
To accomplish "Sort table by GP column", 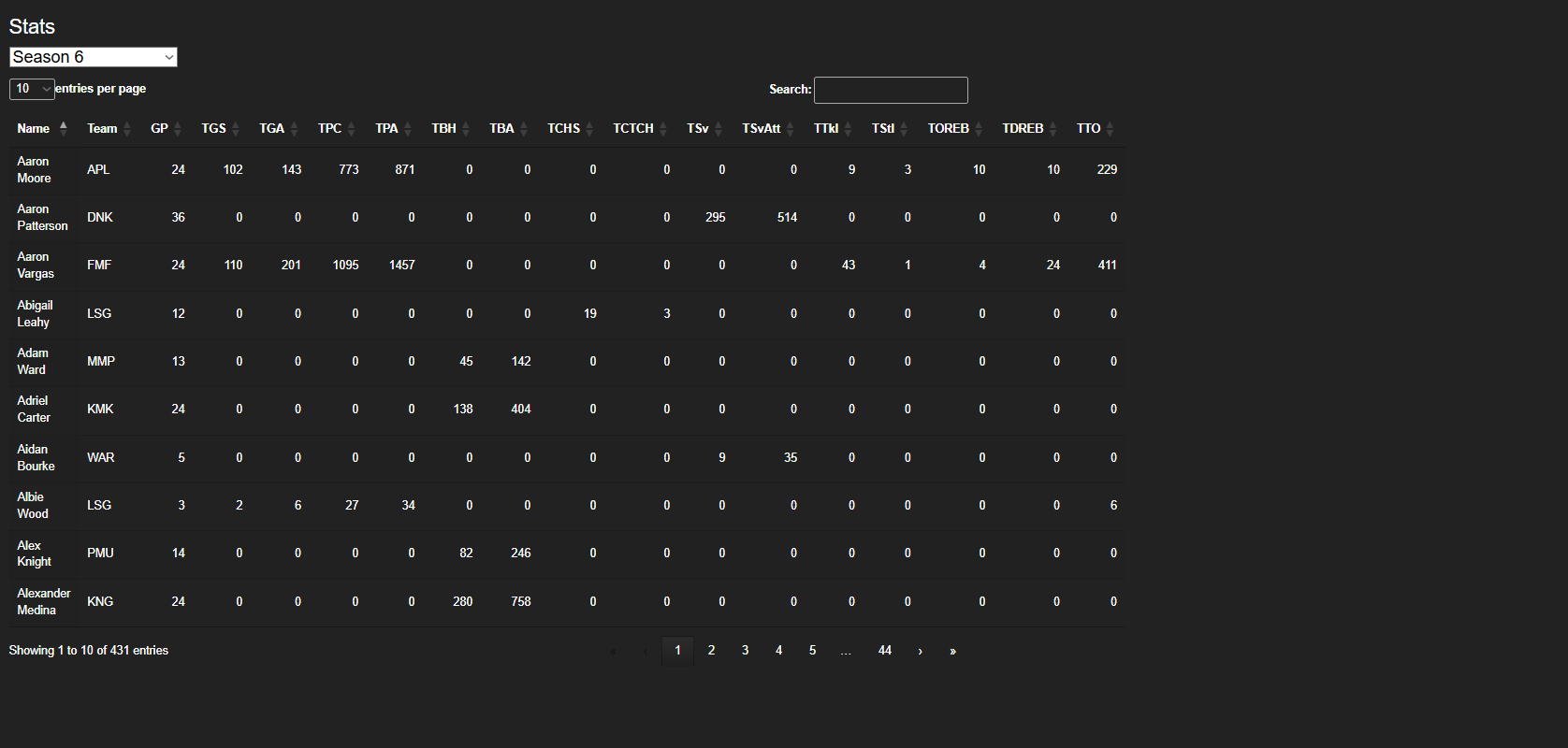I will point(166,128).
